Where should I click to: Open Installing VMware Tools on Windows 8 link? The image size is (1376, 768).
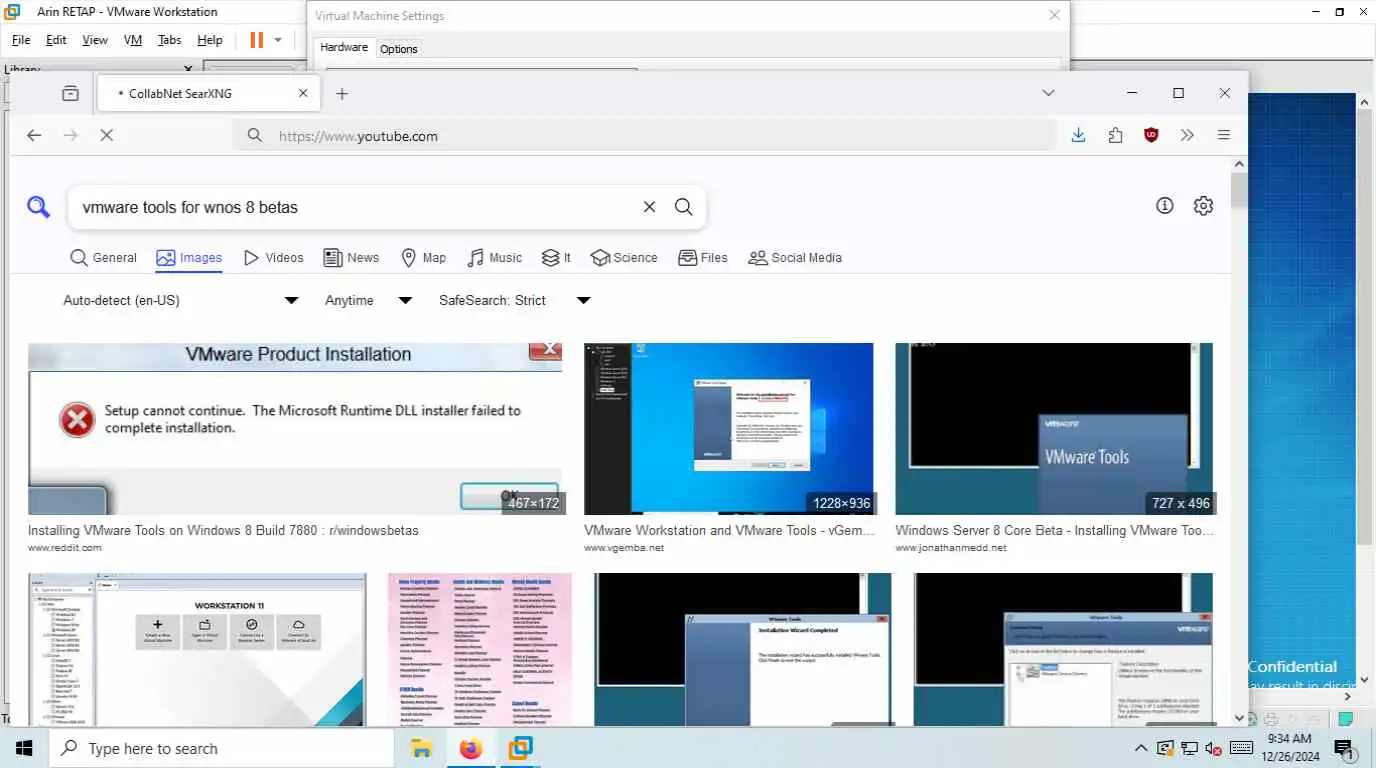click(x=223, y=531)
